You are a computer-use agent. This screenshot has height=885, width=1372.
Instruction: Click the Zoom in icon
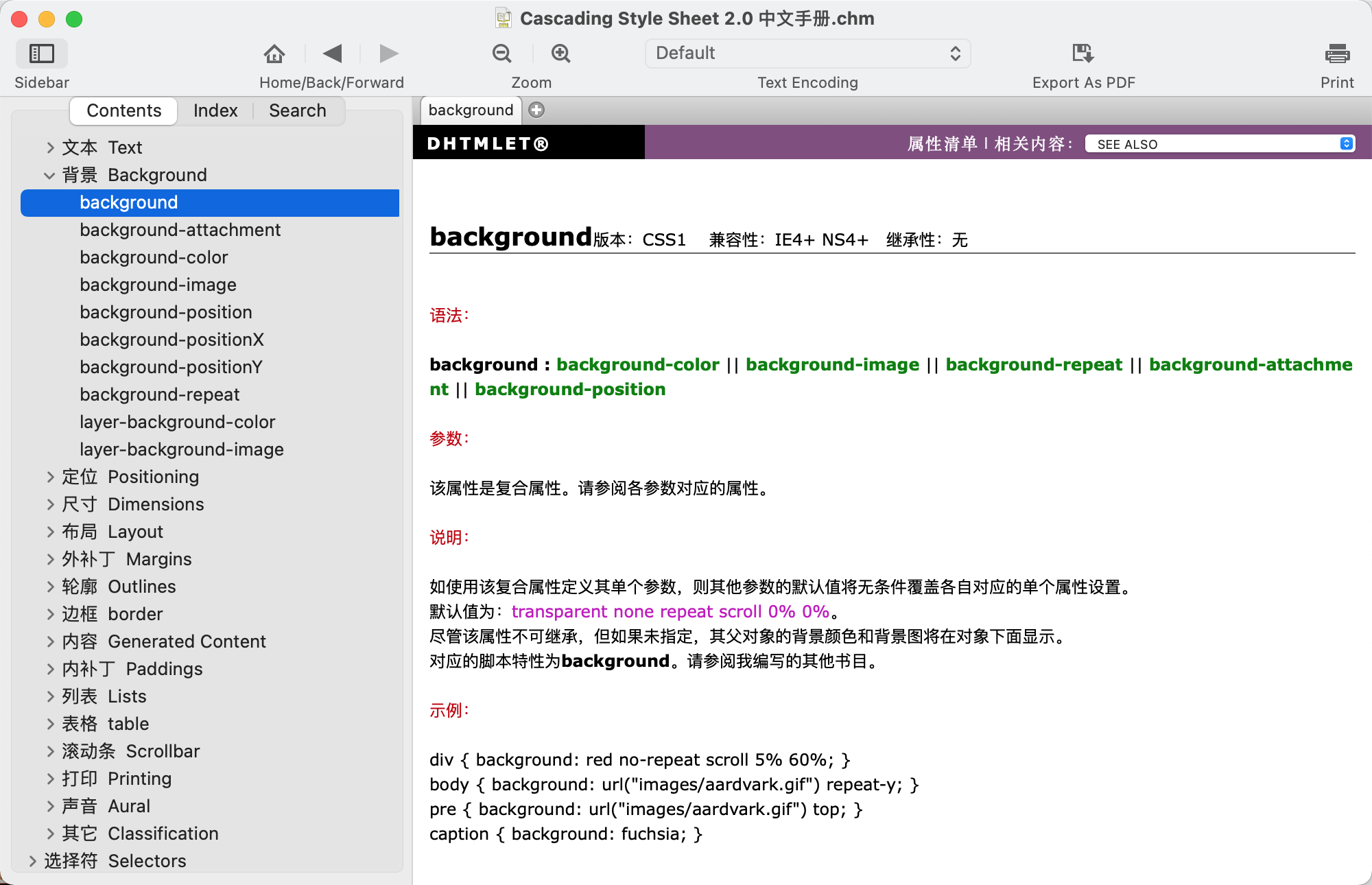pos(560,53)
